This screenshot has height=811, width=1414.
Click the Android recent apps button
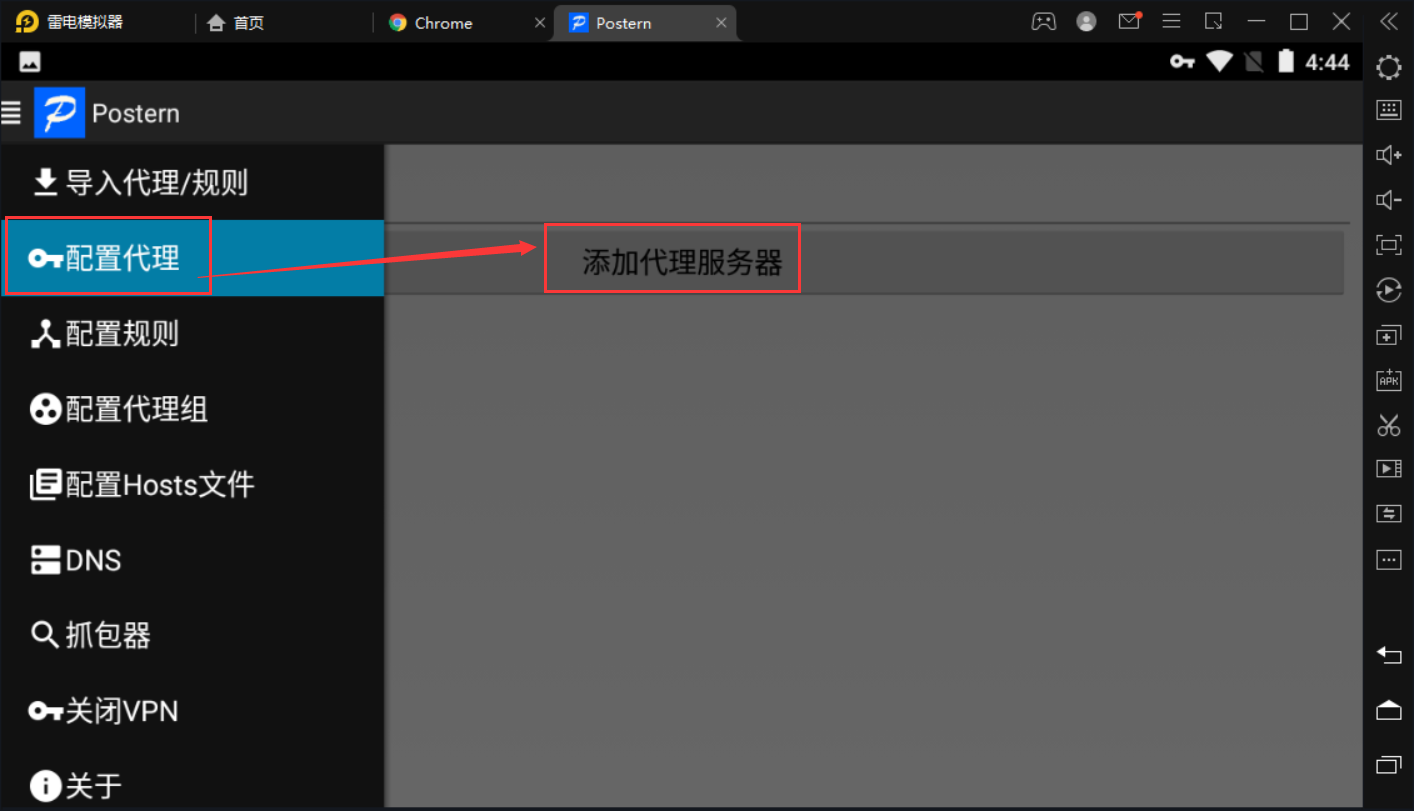[x=1389, y=765]
